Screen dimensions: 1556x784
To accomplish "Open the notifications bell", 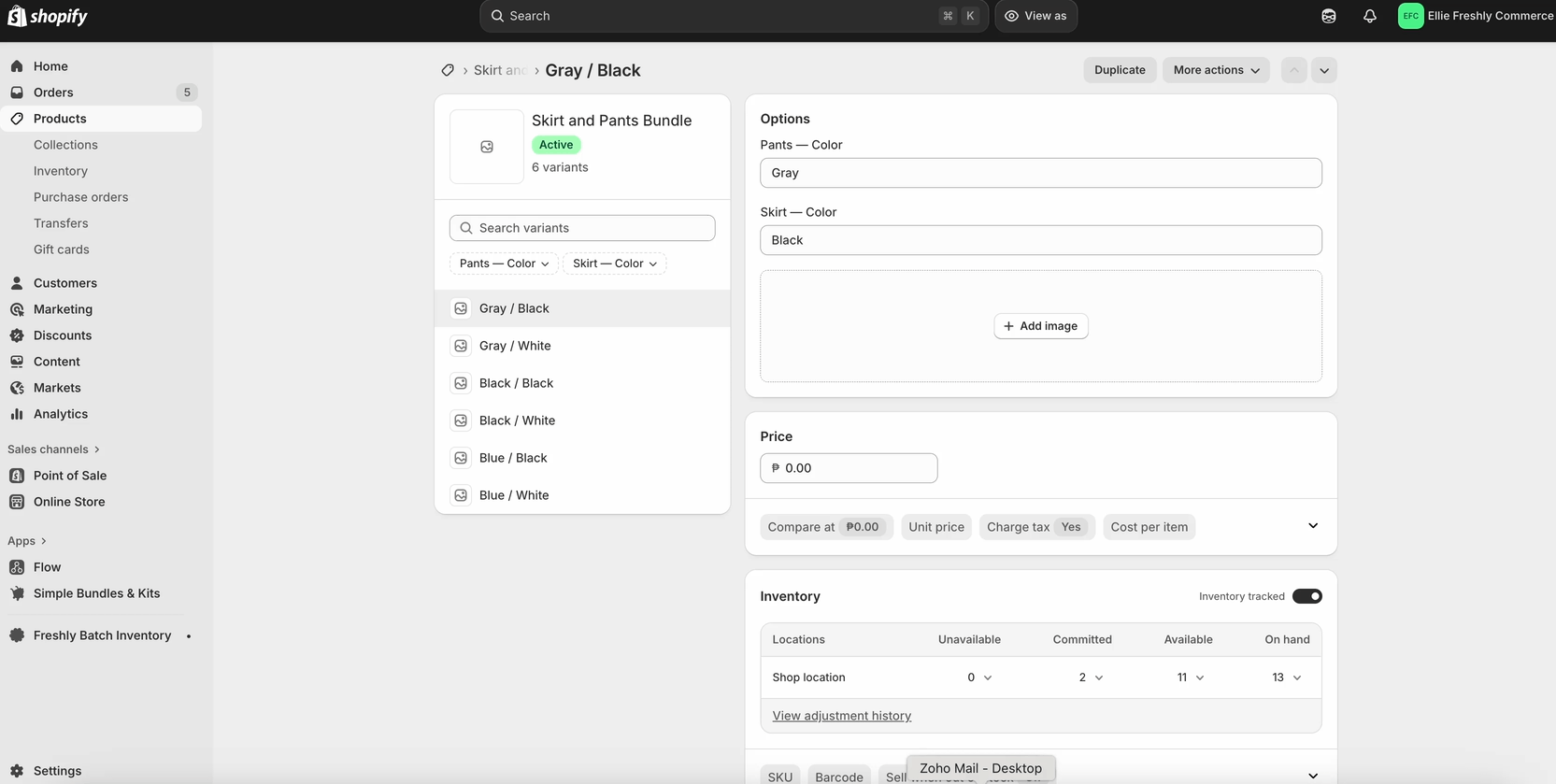I will [1369, 16].
